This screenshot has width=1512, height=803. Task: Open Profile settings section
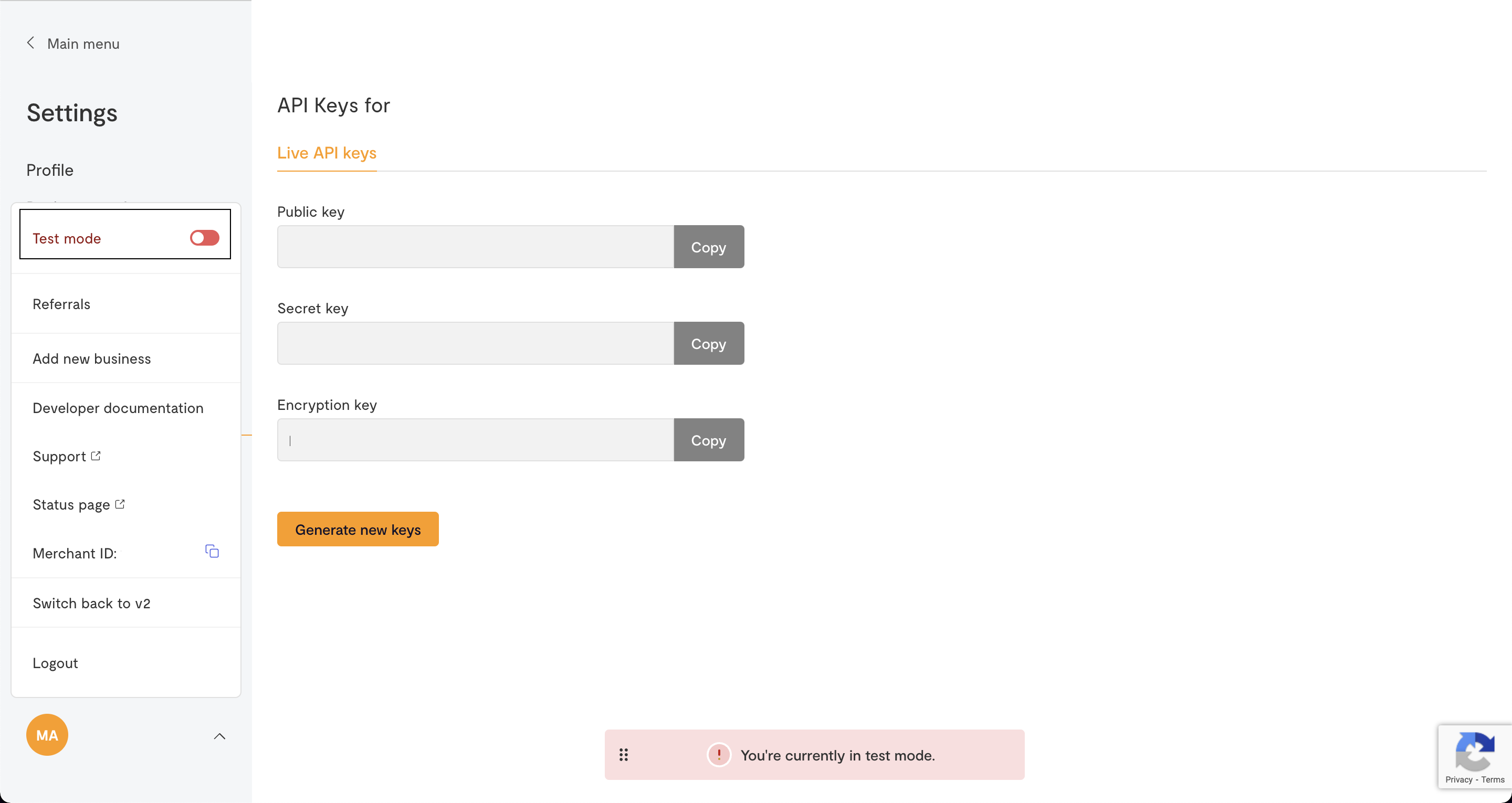(50, 170)
